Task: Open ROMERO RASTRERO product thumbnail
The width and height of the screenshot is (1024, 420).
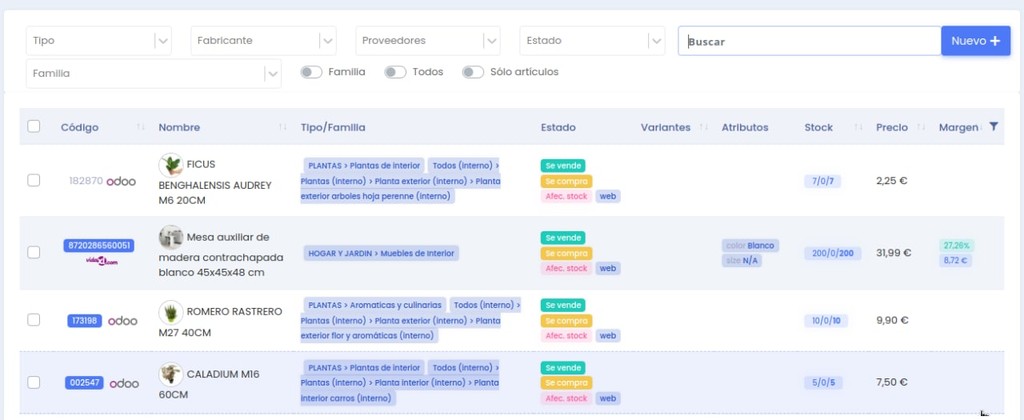Action: tap(171, 313)
